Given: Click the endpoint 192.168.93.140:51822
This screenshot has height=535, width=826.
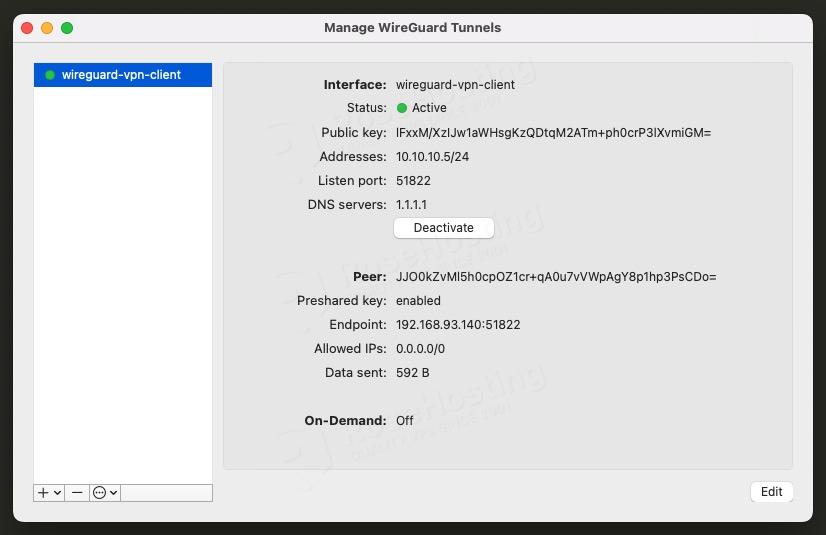Looking at the screenshot, I should [458, 325].
